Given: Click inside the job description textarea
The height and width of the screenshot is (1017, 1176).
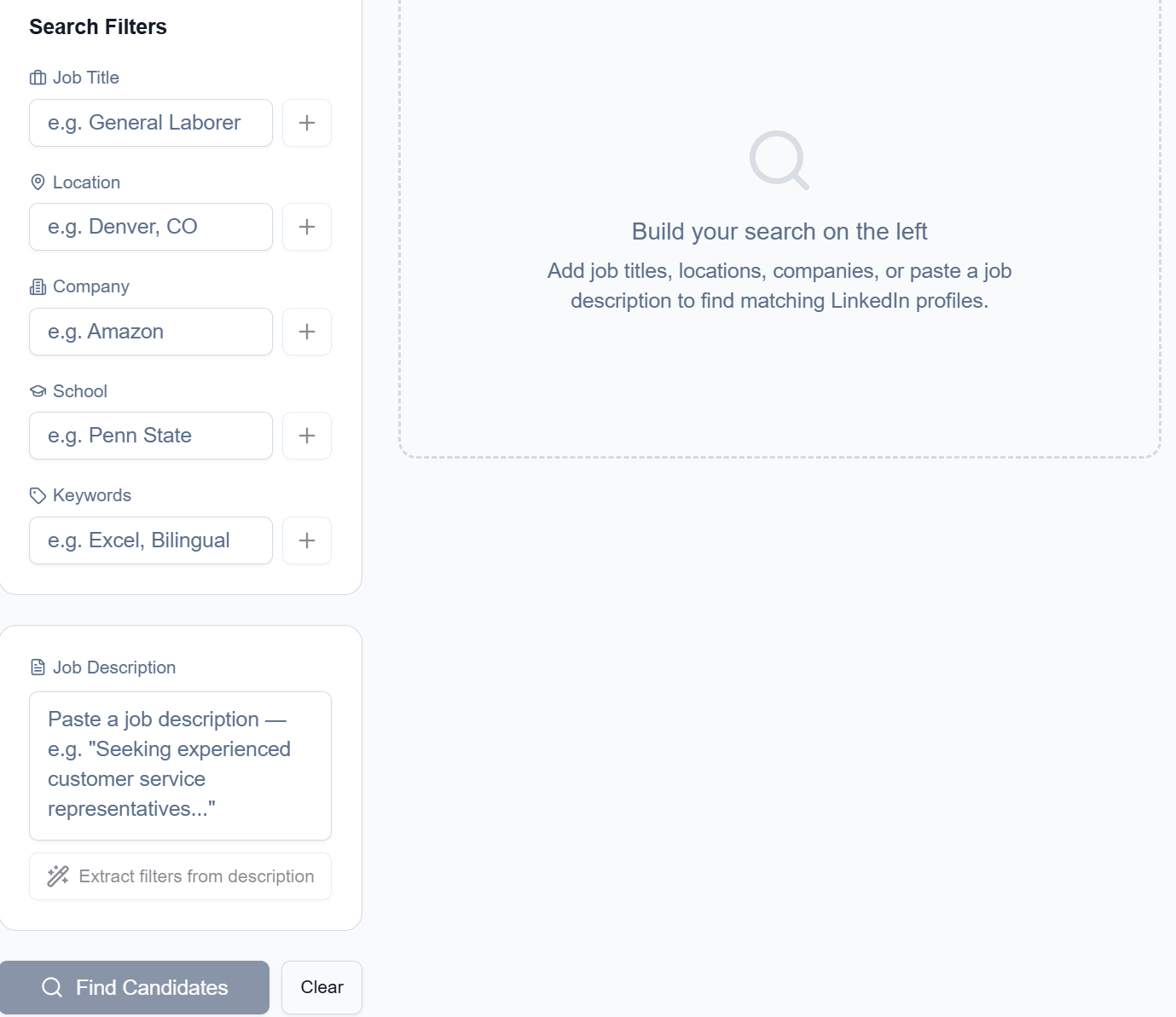Looking at the screenshot, I should [181, 766].
